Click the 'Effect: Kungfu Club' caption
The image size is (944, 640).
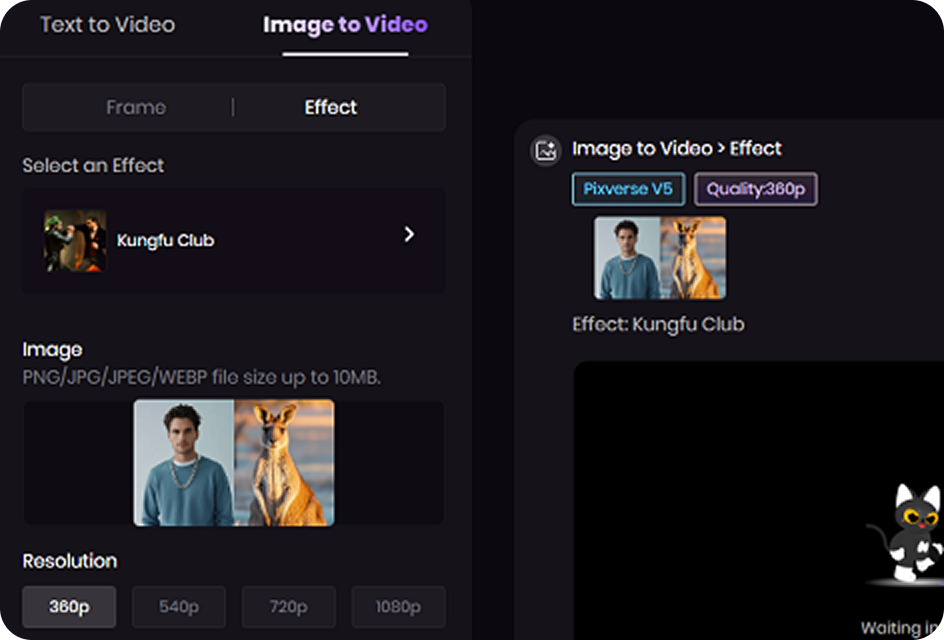[x=659, y=325]
